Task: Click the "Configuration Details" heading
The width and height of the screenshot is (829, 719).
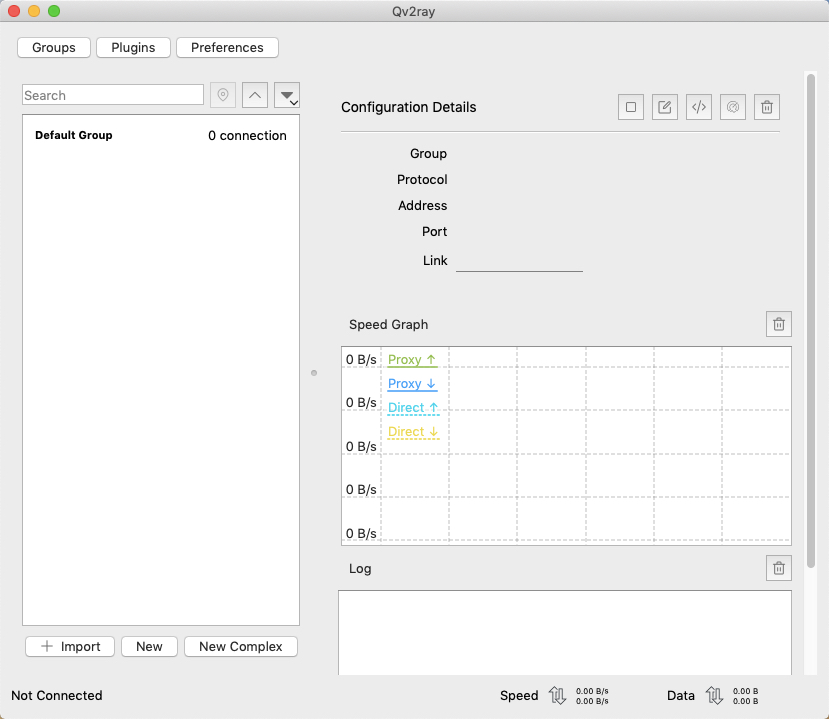Action: pos(409,107)
